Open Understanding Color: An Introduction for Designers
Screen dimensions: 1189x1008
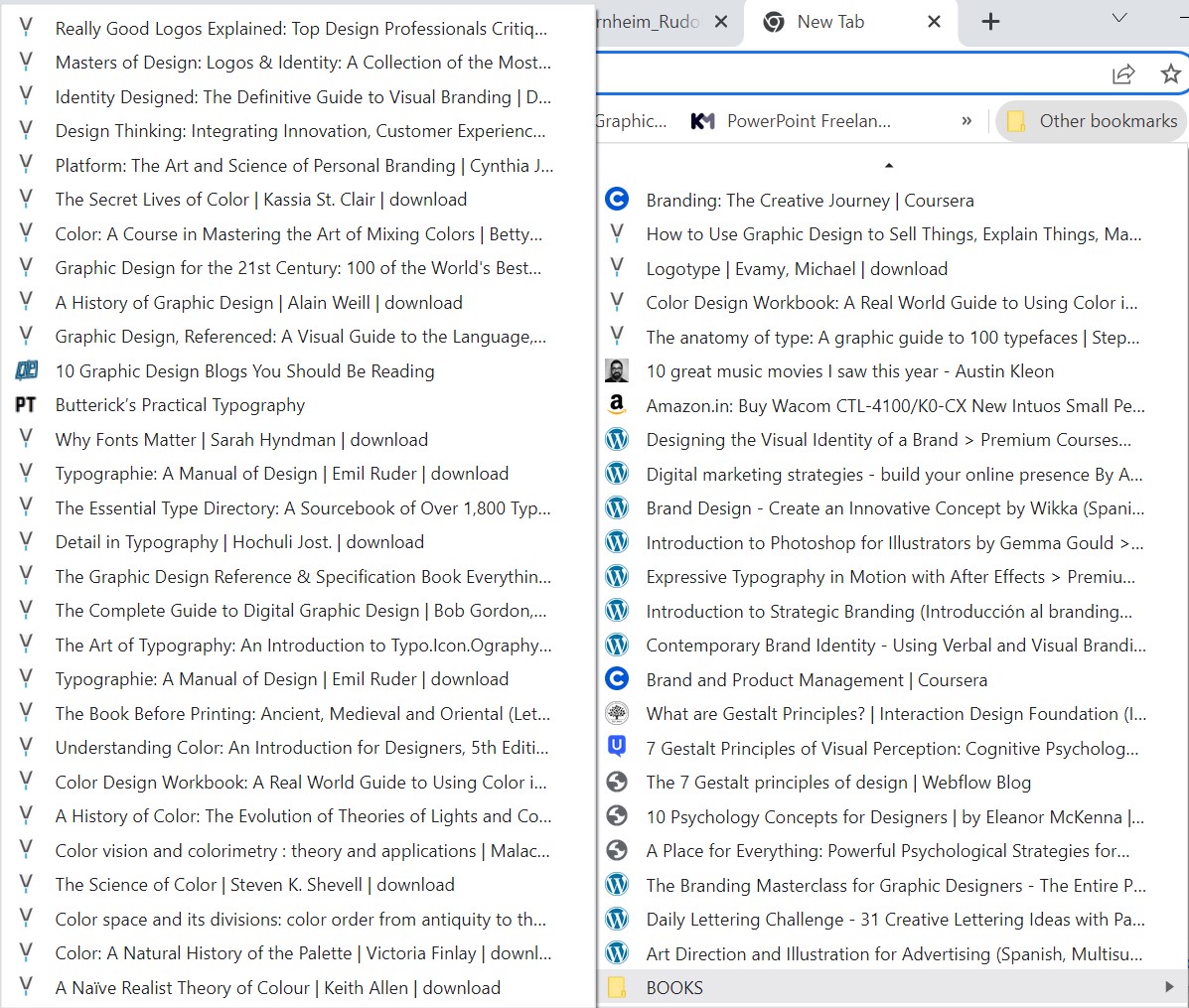(x=297, y=747)
